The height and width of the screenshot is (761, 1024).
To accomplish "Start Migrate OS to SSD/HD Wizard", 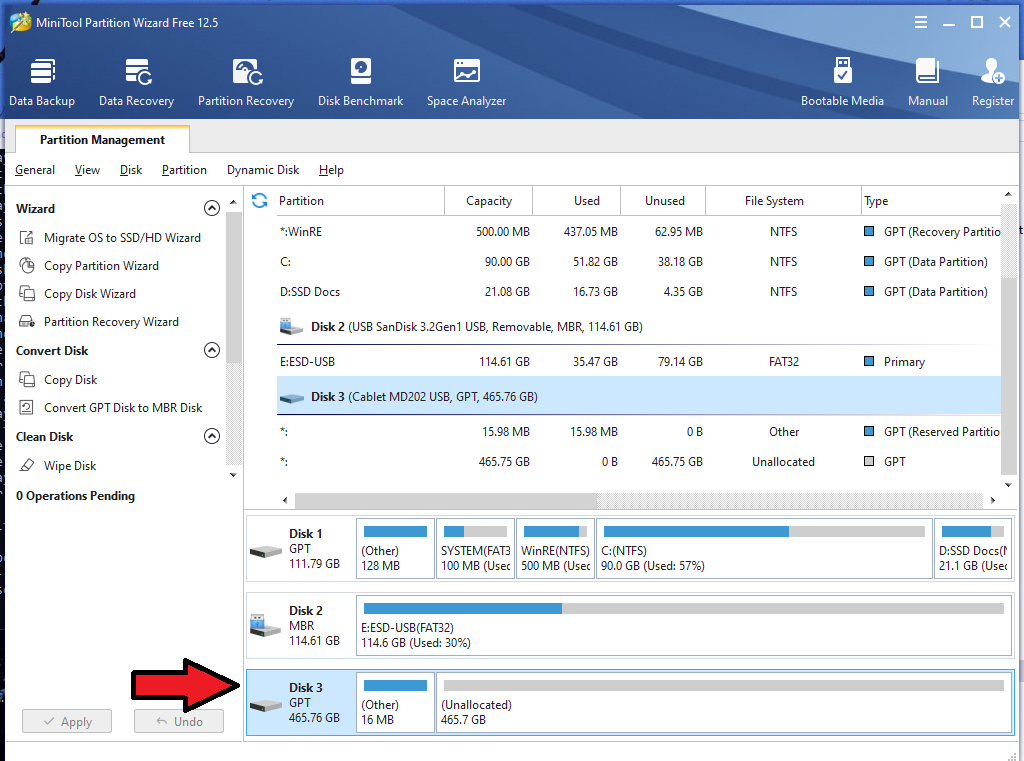I will pos(122,238).
